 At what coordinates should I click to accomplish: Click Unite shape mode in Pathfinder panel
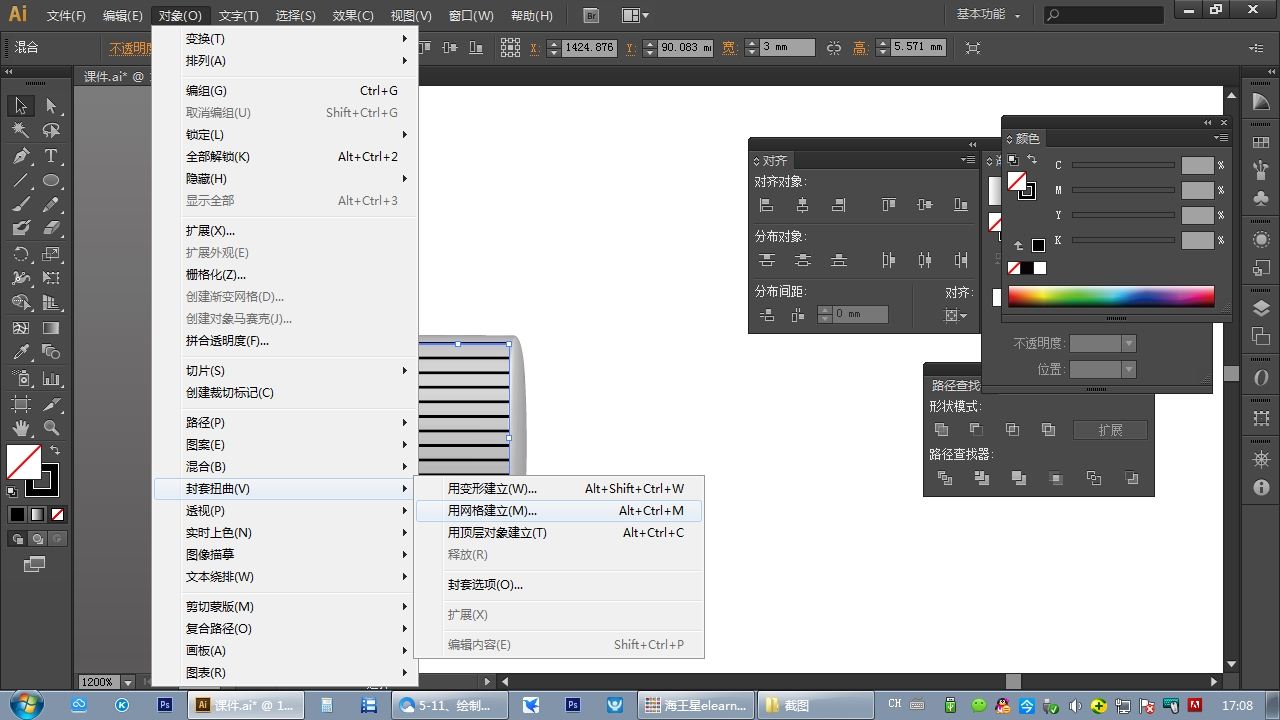point(941,430)
